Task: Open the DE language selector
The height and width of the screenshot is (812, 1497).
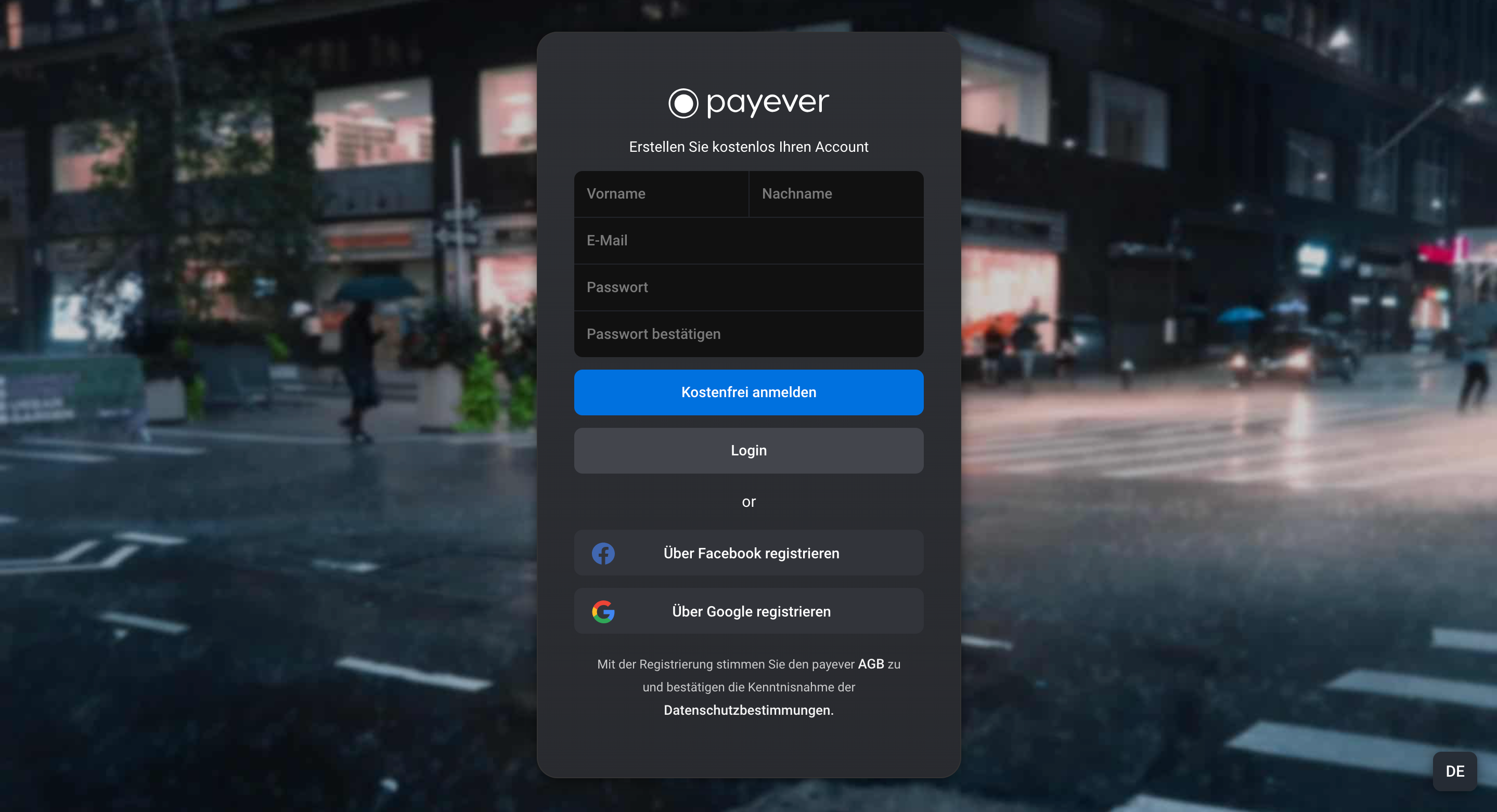Action: 1454,771
